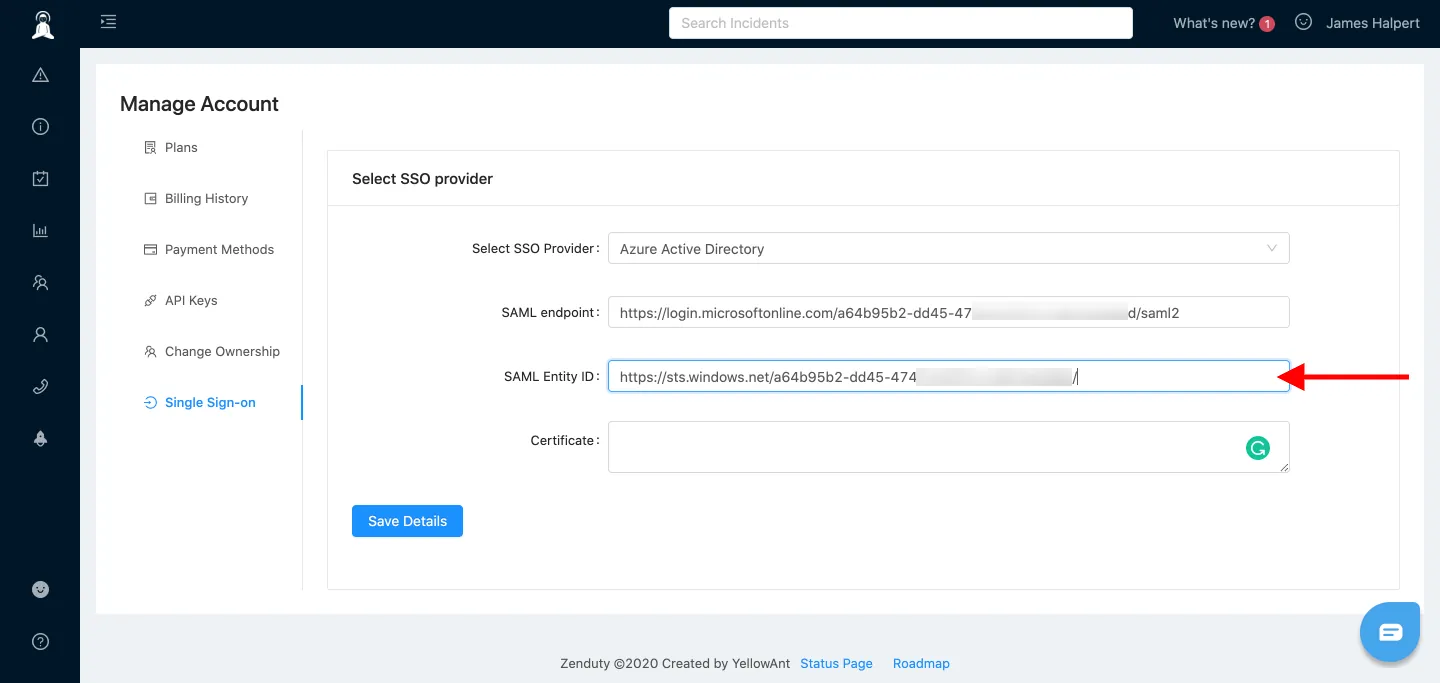1440x683 pixels.
Task: Click the What's new notification badge
Action: click(x=1267, y=24)
